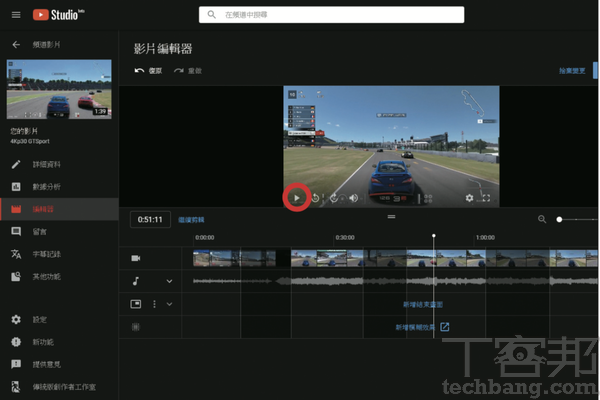Click the back arrow to channel videos
Image resolution: width=600 pixels, height=400 pixels.
point(16,45)
